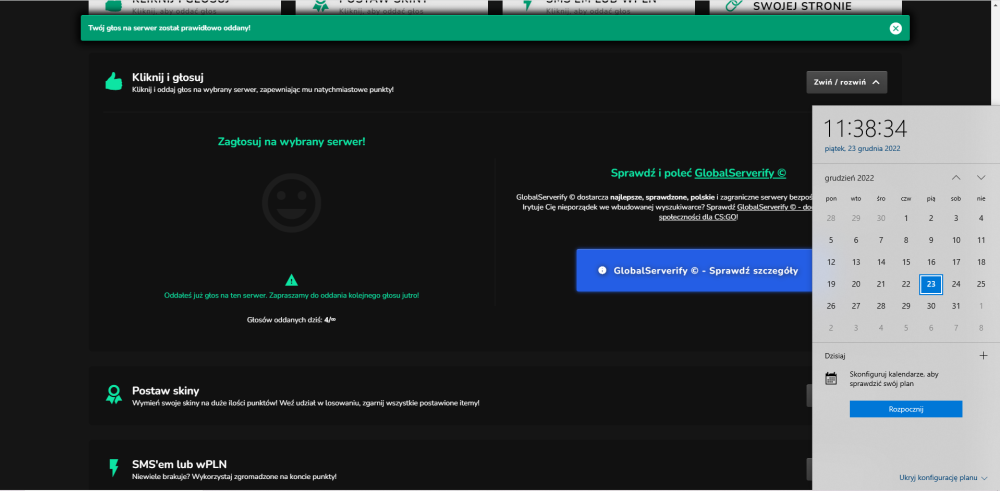
Task: Dismiss the green vote confirmation notification
Action: coord(895,28)
